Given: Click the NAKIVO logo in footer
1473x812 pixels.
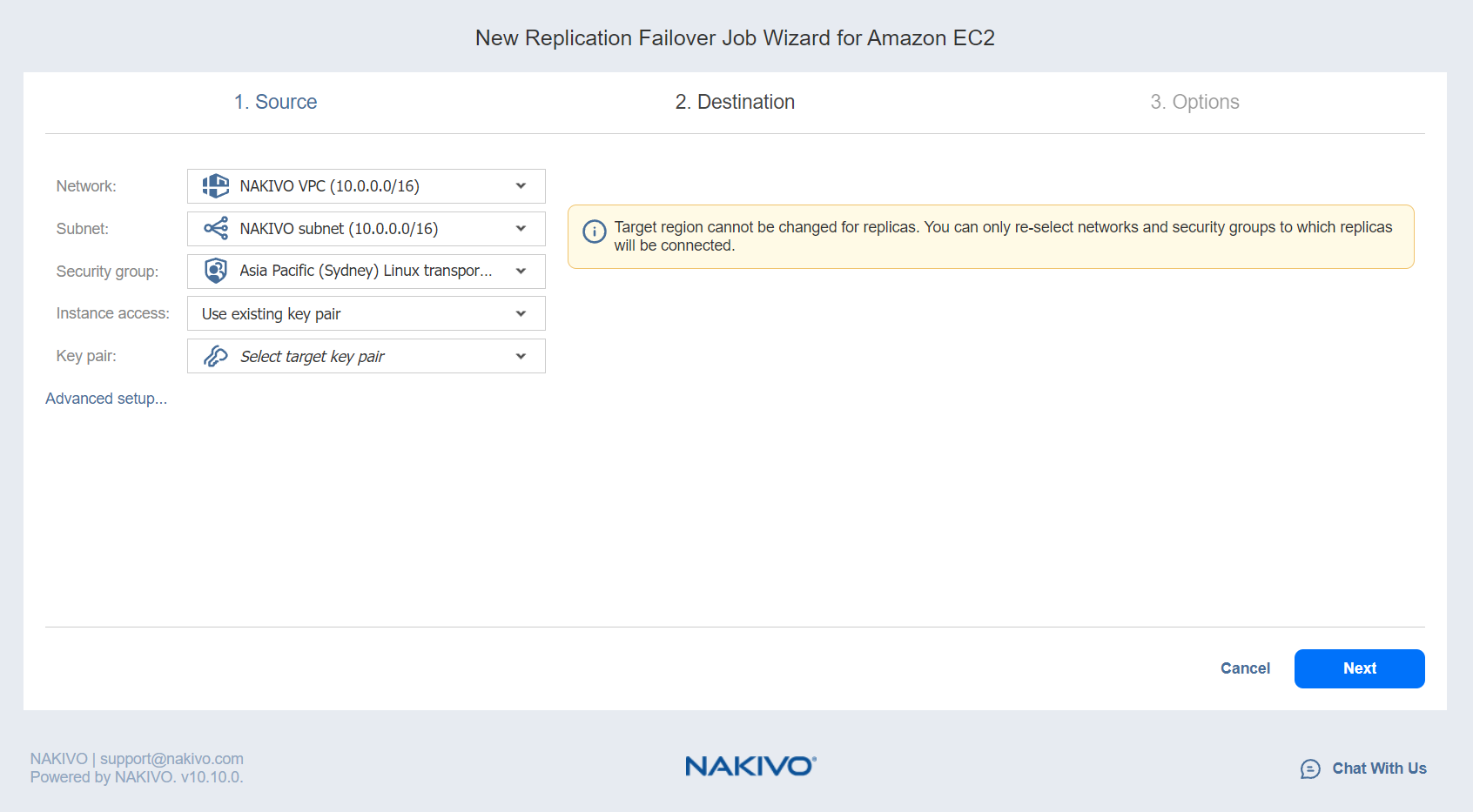Looking at the screenshot, I should 750,766.
